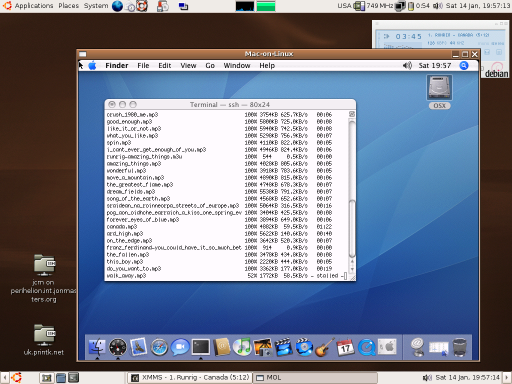Screen dimensions: 512x384
Task: Open the View menu in Finder
Action: [x=188, y=66]
